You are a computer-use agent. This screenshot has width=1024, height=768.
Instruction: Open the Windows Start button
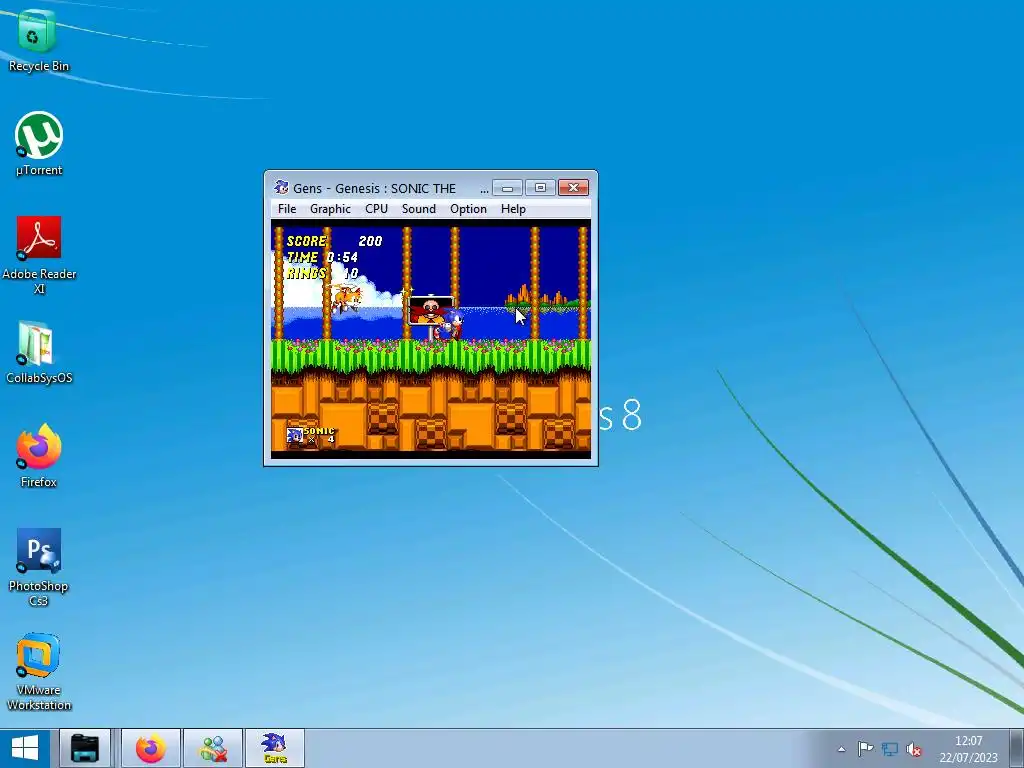click(25, 748)
